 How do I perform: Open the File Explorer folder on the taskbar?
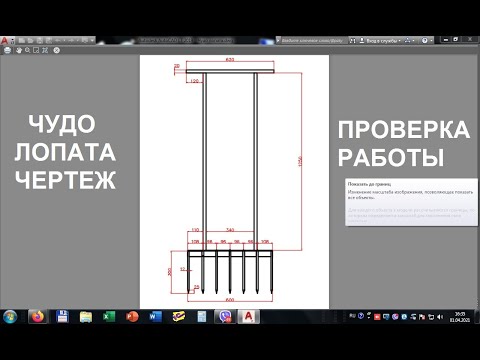pyautogui.click(x=86, y=317)
